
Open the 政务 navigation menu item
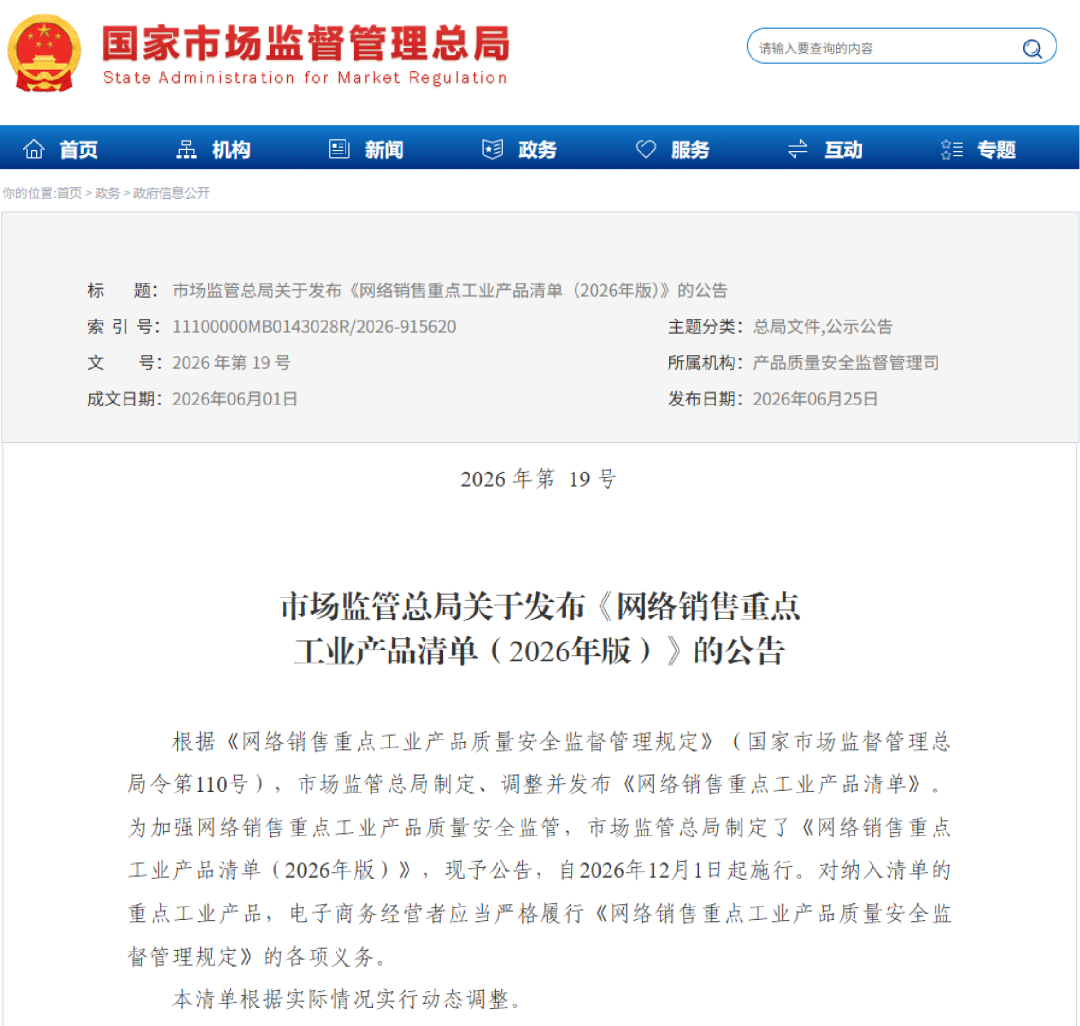(x=537, y=149)
